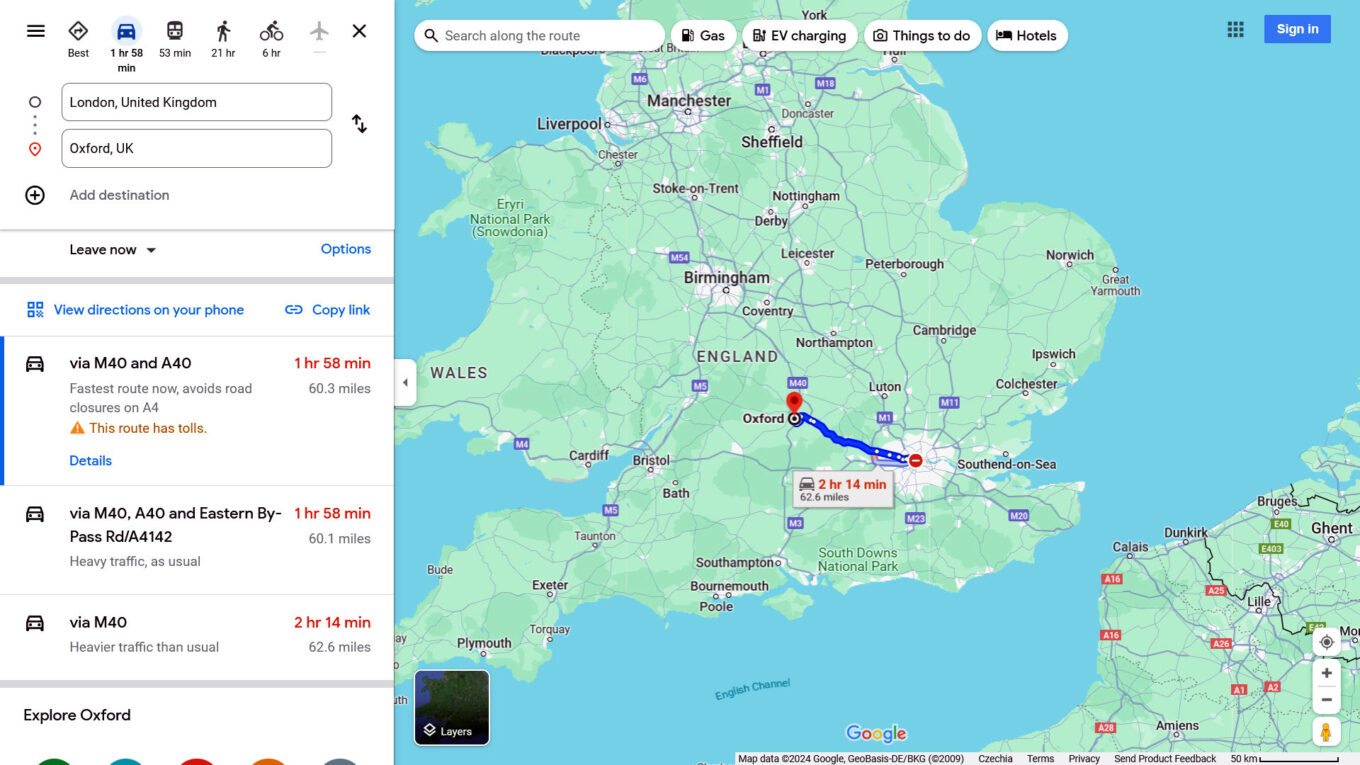Open Street View Pegman
The height and width of the screenshot is (765, 1360).
1326,732
